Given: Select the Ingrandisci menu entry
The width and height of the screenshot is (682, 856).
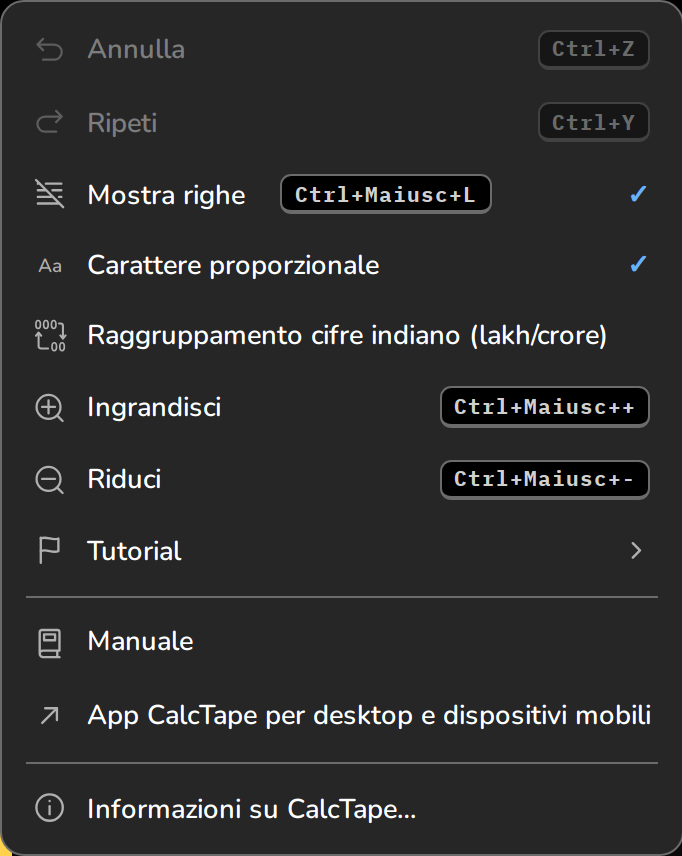Looking at the screenshot, I should [341, 407].
